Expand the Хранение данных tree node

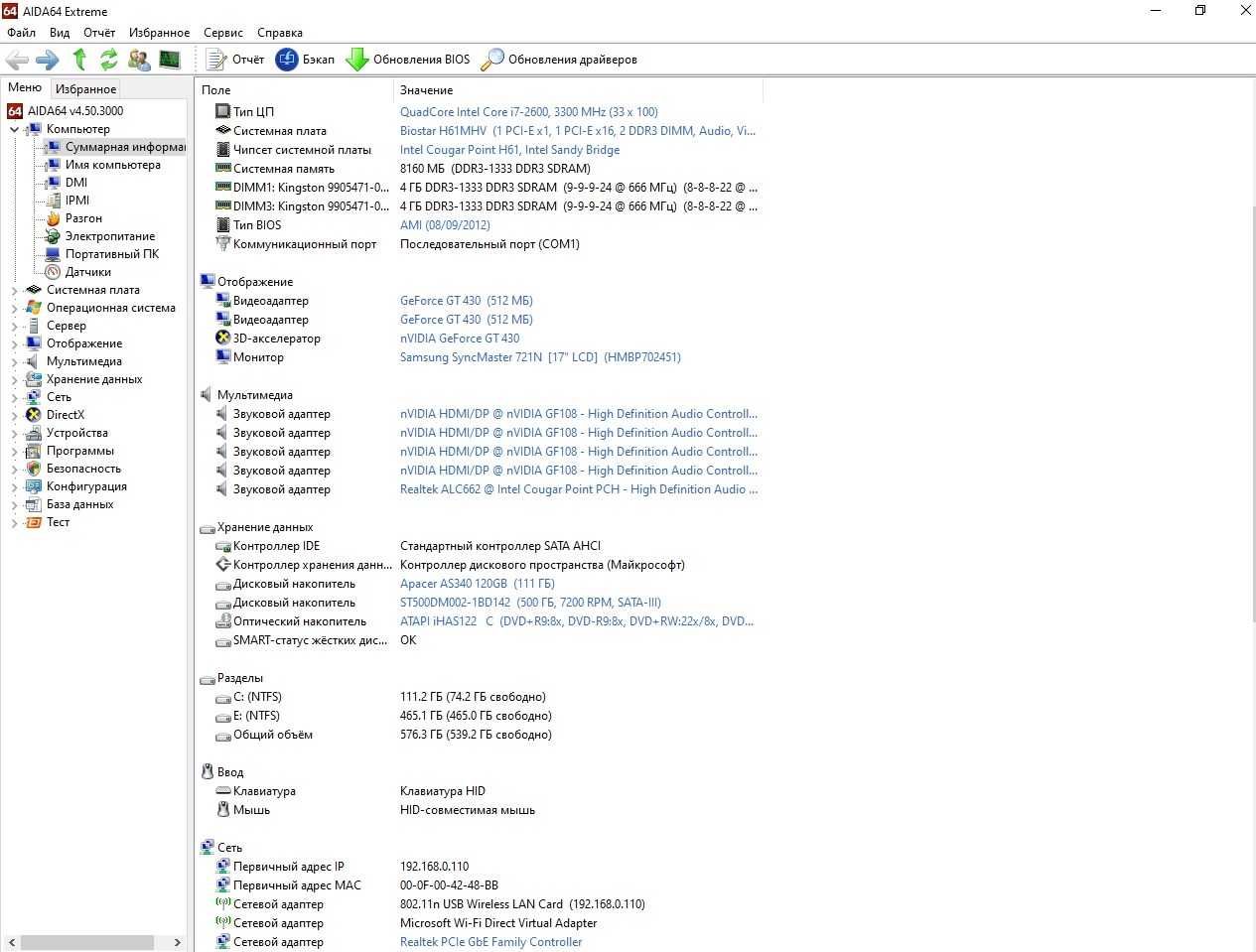[14, 379]
